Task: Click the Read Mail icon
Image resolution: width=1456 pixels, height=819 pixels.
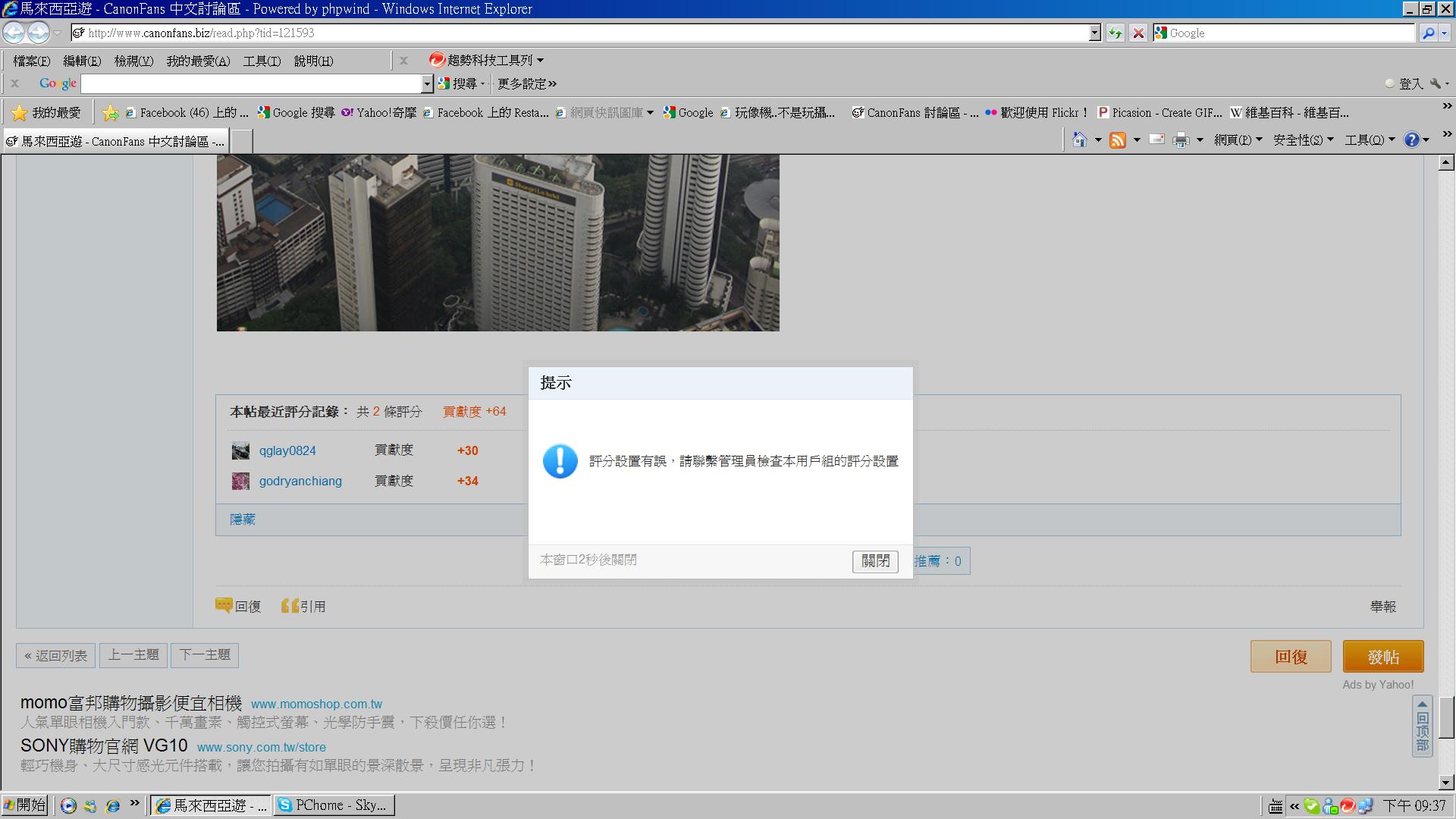Action: click(1156, 140)
